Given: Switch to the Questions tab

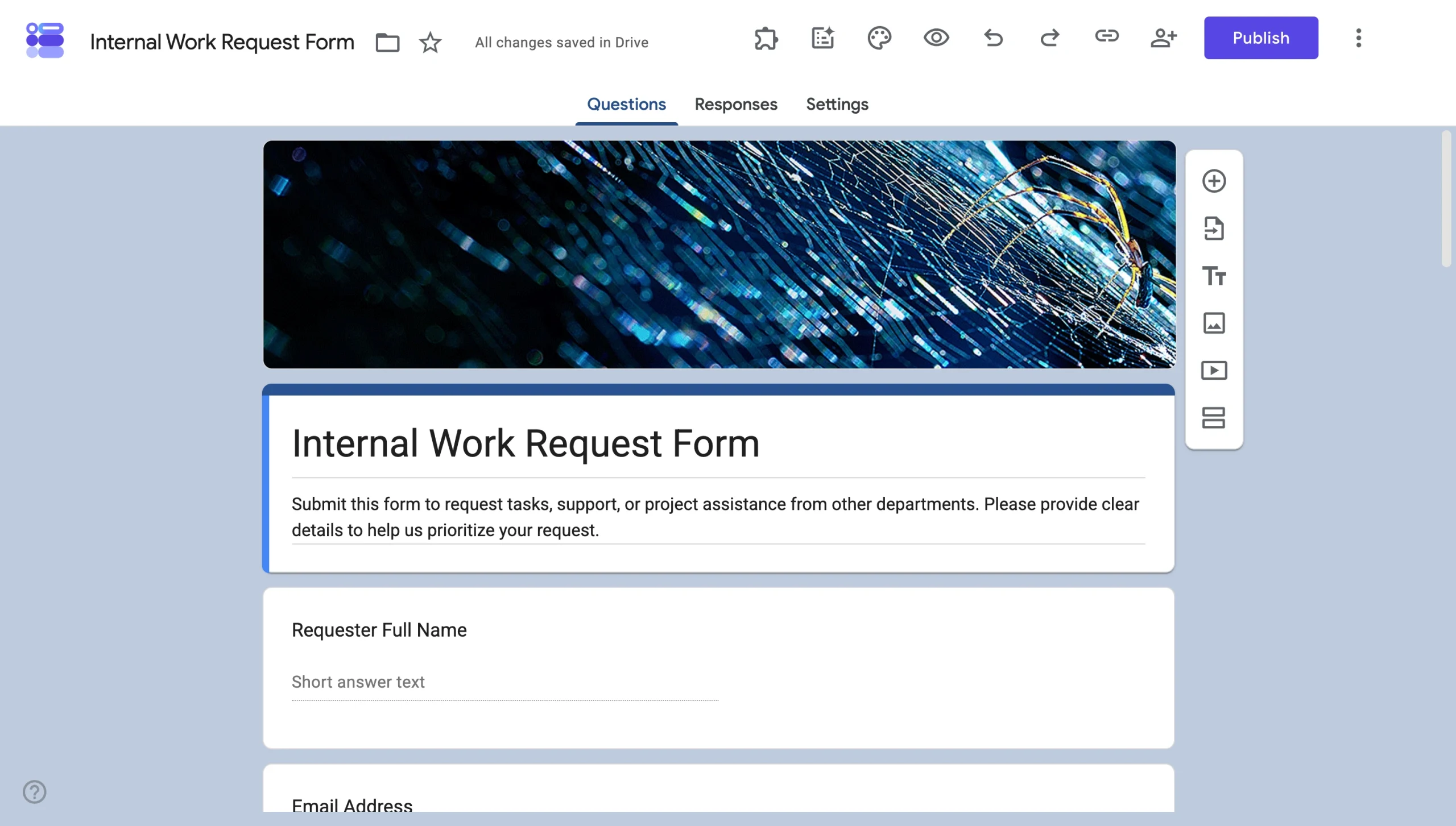Looking at the screenshot, I should pyautogui.click(x=626, y=105).
